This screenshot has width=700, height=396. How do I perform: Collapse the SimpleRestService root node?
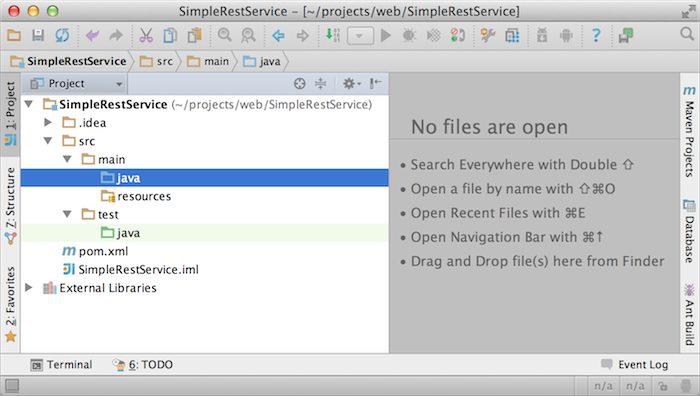[x=29, y=104]
